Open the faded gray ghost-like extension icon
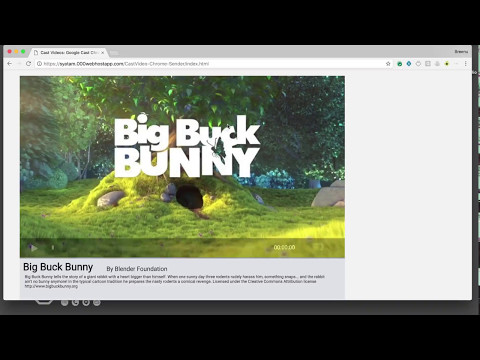Image resolution: width=480 pixels, height=360 pixels. pos(437,64)
